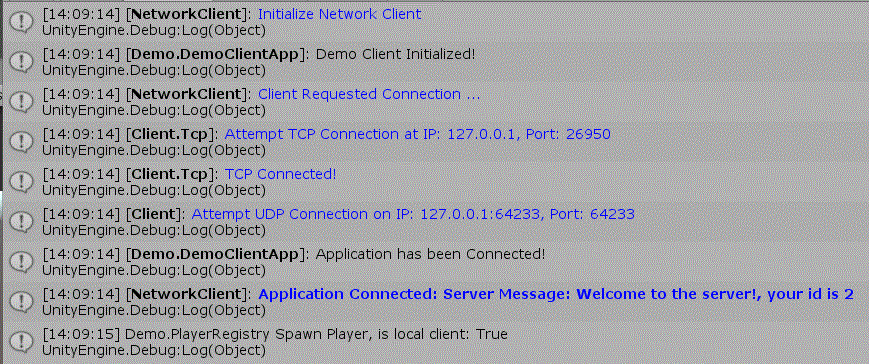Click UnityEngine.Debug:Log(Object) under Initialize Network Client
The width and height of the screenshot is (869, 364).
click(154, 30)
